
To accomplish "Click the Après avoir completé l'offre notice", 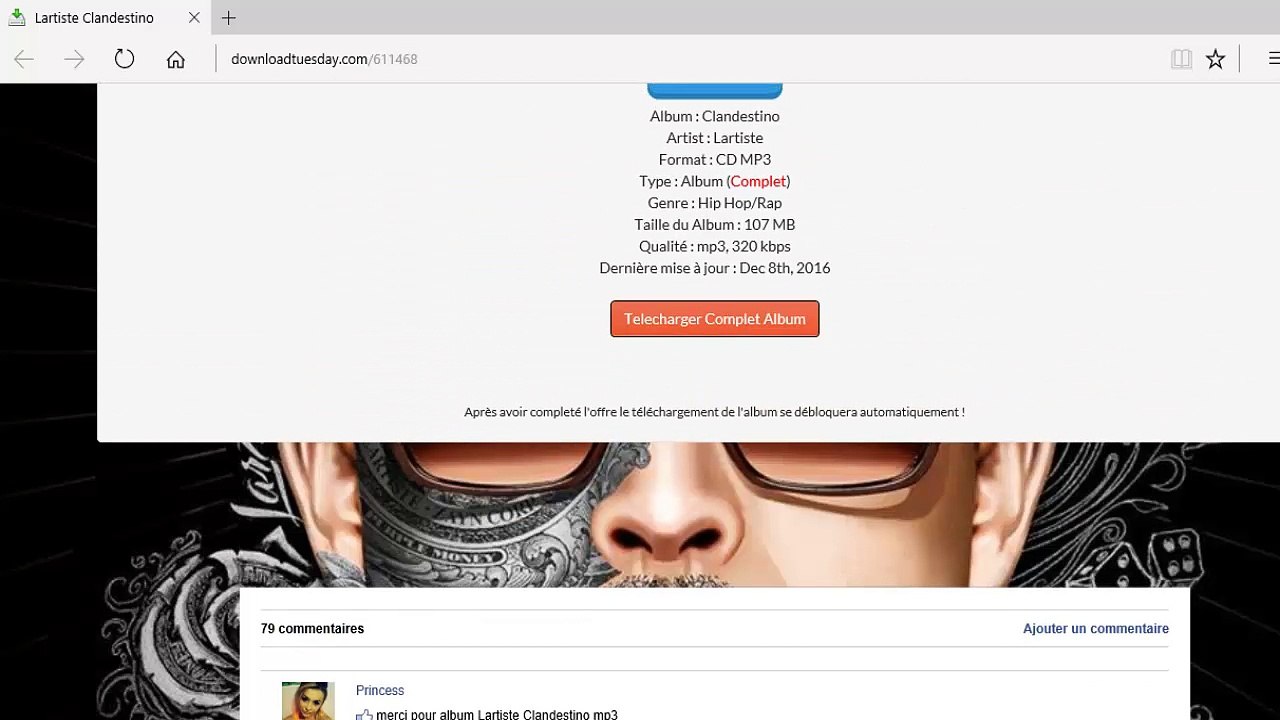I will tap(715, 412).
